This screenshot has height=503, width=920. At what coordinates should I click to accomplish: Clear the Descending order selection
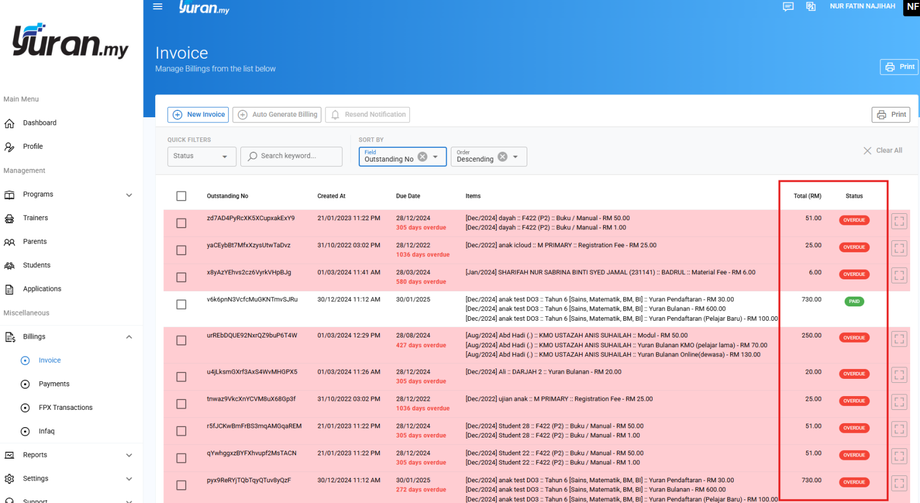pos(502,157)
